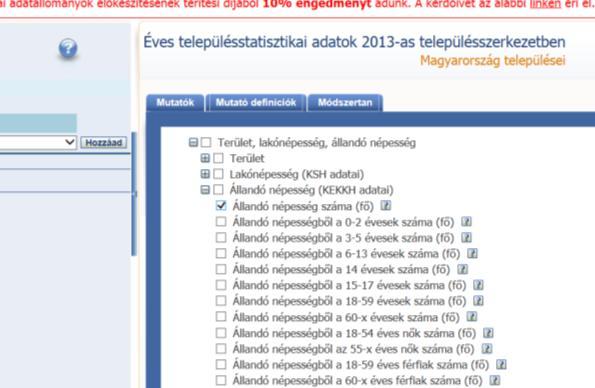Uncheck Állandó népesség száma (fő) checkbox
Screen dimensions: 595x388
coord(221,206)
